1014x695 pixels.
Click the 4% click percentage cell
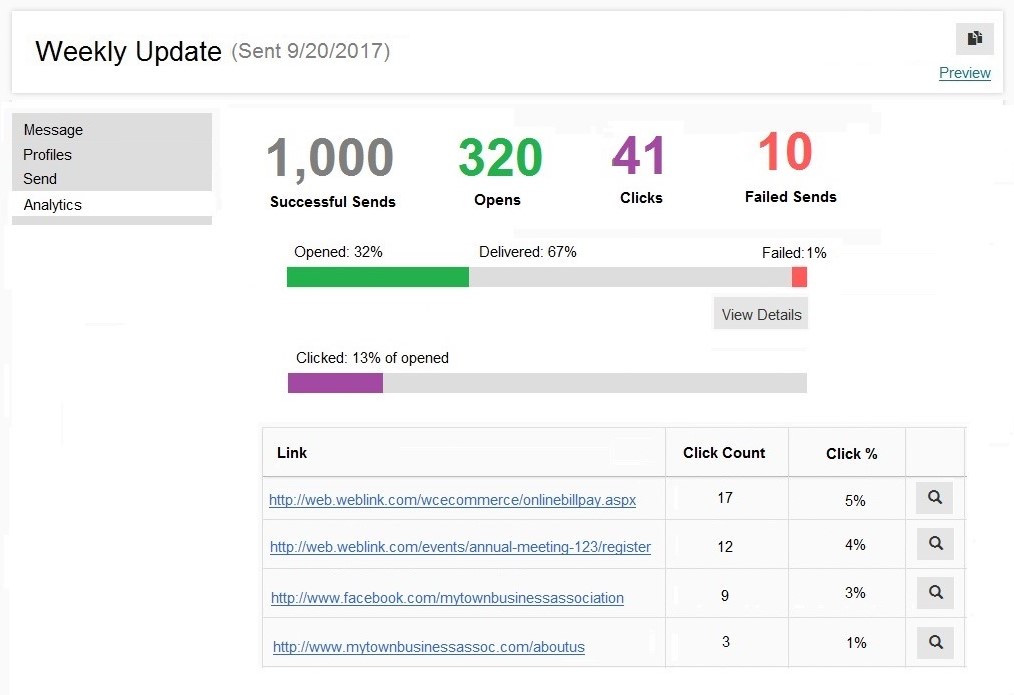click(855, 544)
